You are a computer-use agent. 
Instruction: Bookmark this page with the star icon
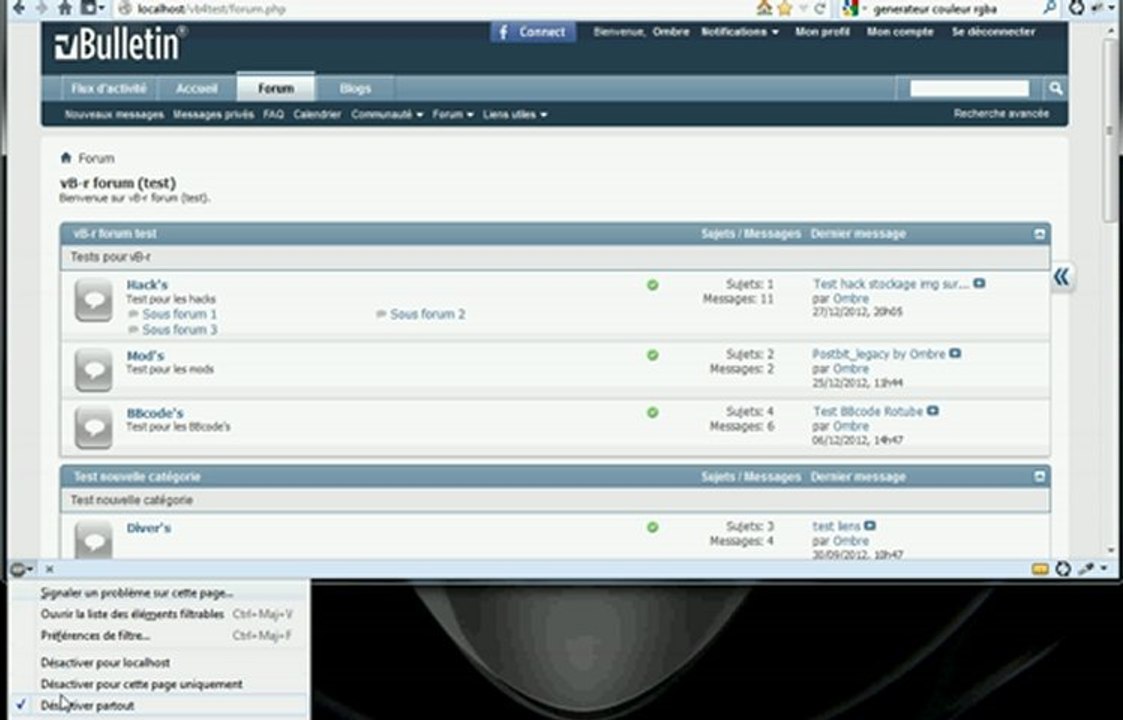pyautogui.click(x=786, y=9)
